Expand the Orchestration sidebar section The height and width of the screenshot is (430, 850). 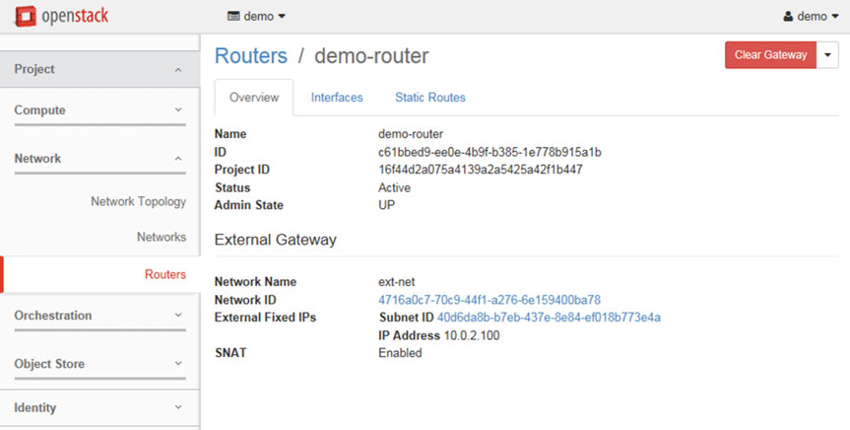coord(100,316)
